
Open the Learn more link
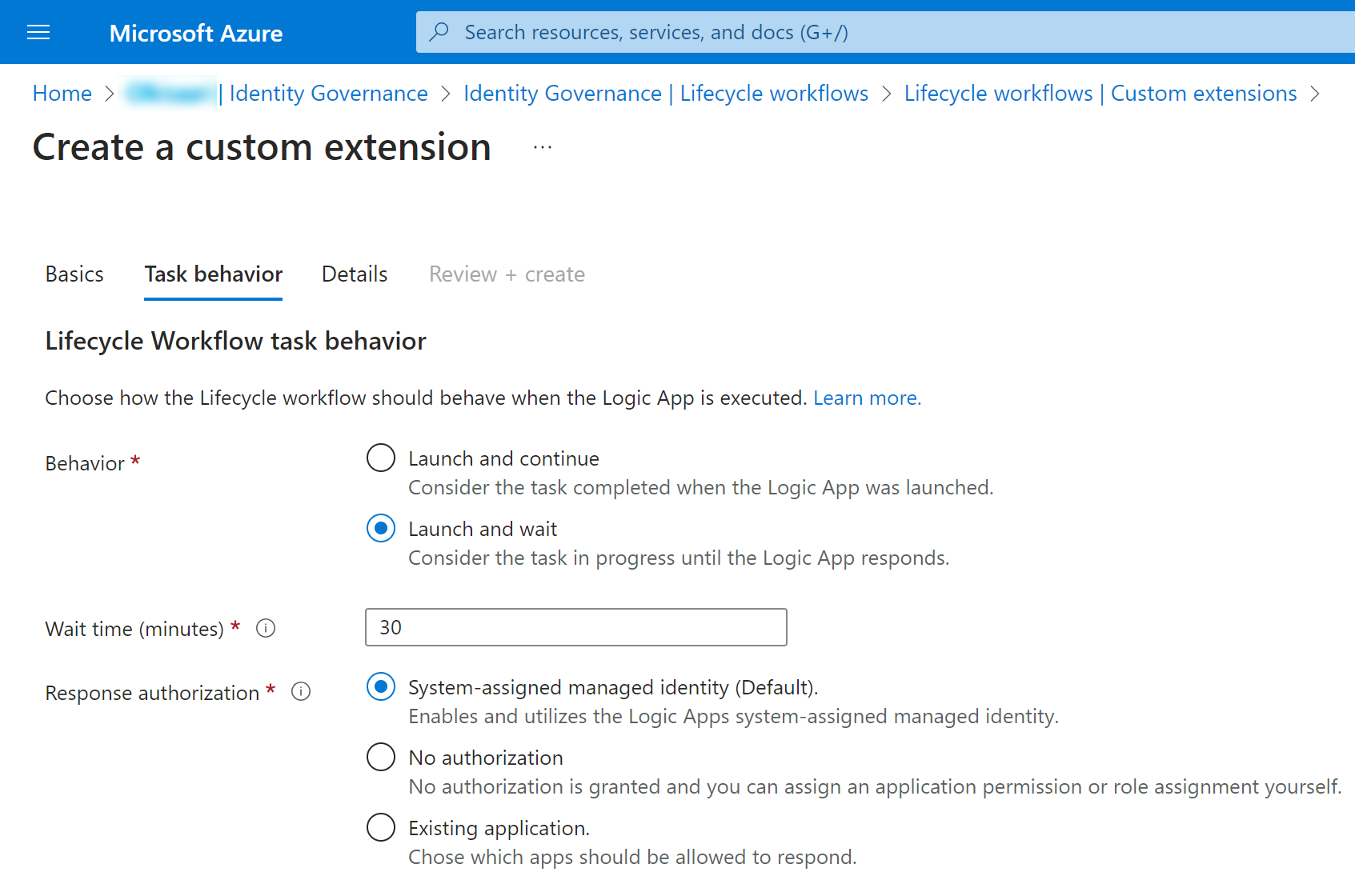click(x=867, y=398)
